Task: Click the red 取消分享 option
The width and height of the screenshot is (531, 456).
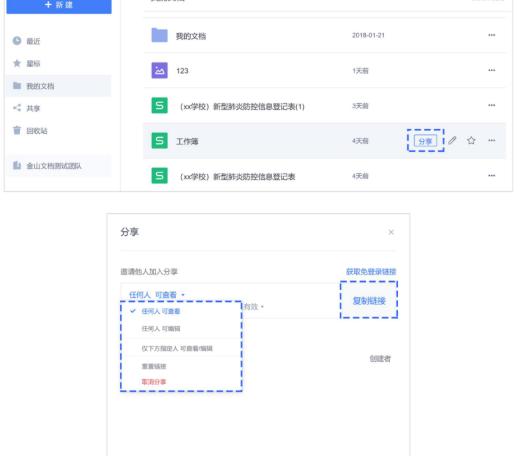Action: [154, 382]
